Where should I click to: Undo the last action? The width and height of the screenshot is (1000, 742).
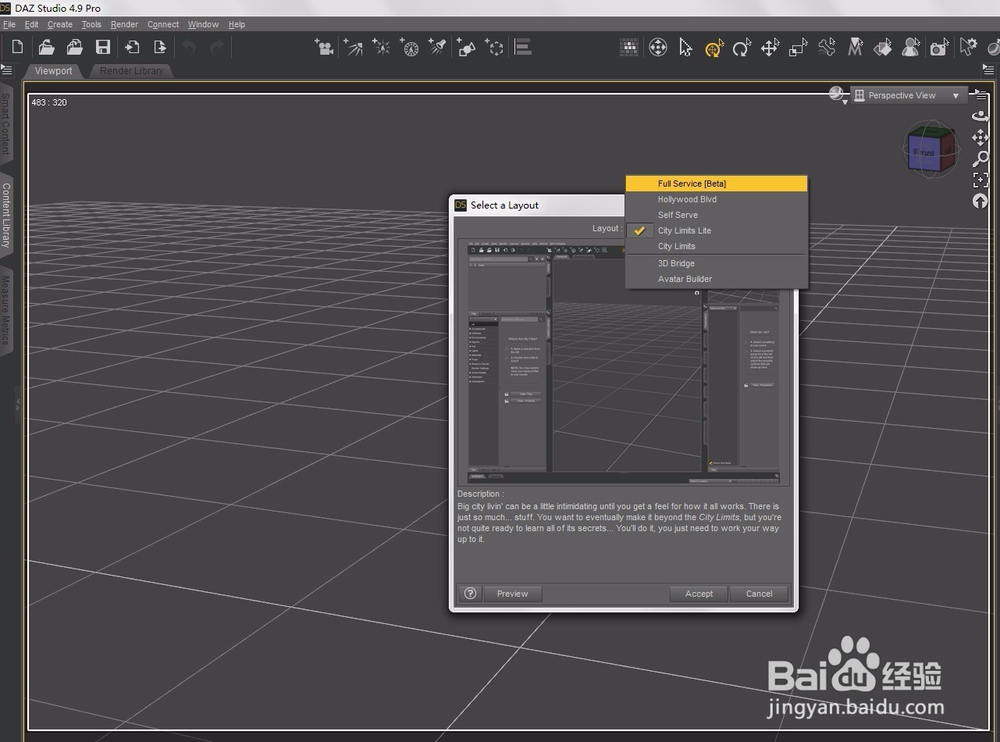189,47
